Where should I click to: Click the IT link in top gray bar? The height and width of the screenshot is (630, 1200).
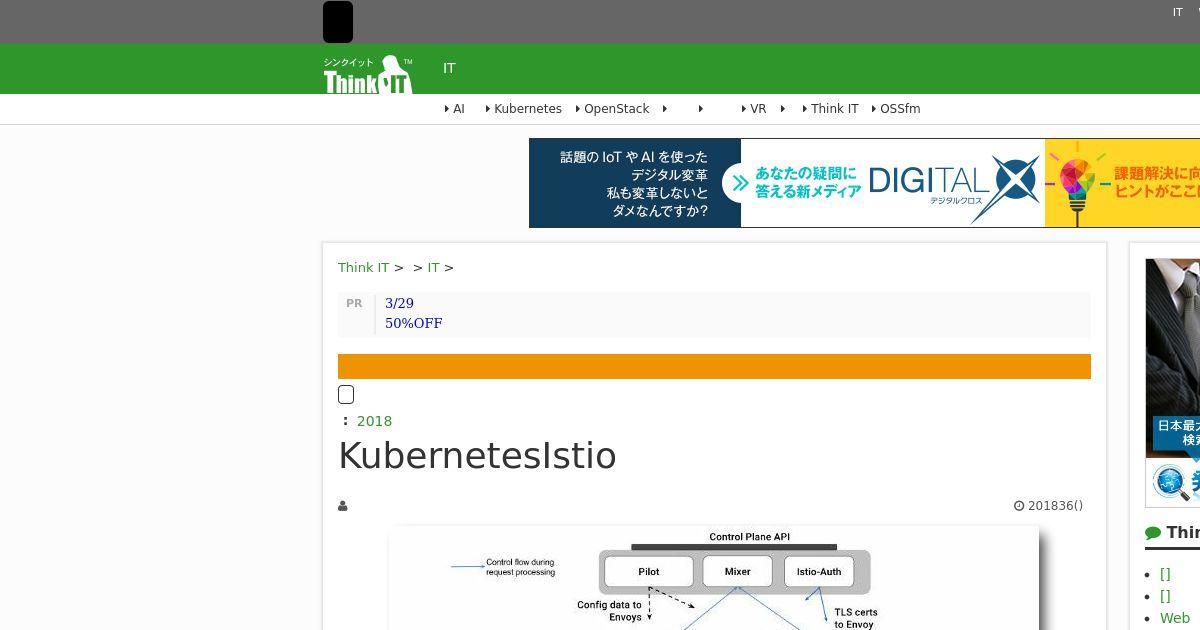pos(1178,12)
